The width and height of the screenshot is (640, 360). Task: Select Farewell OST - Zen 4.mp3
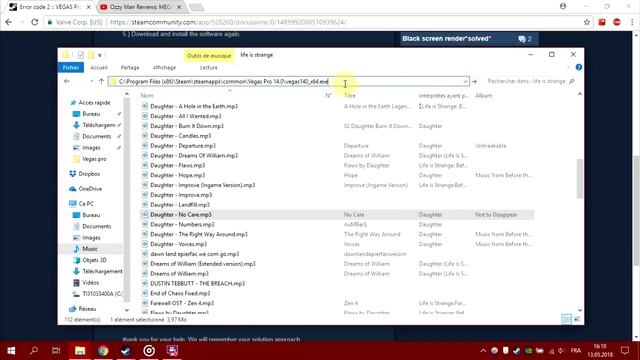182,303
